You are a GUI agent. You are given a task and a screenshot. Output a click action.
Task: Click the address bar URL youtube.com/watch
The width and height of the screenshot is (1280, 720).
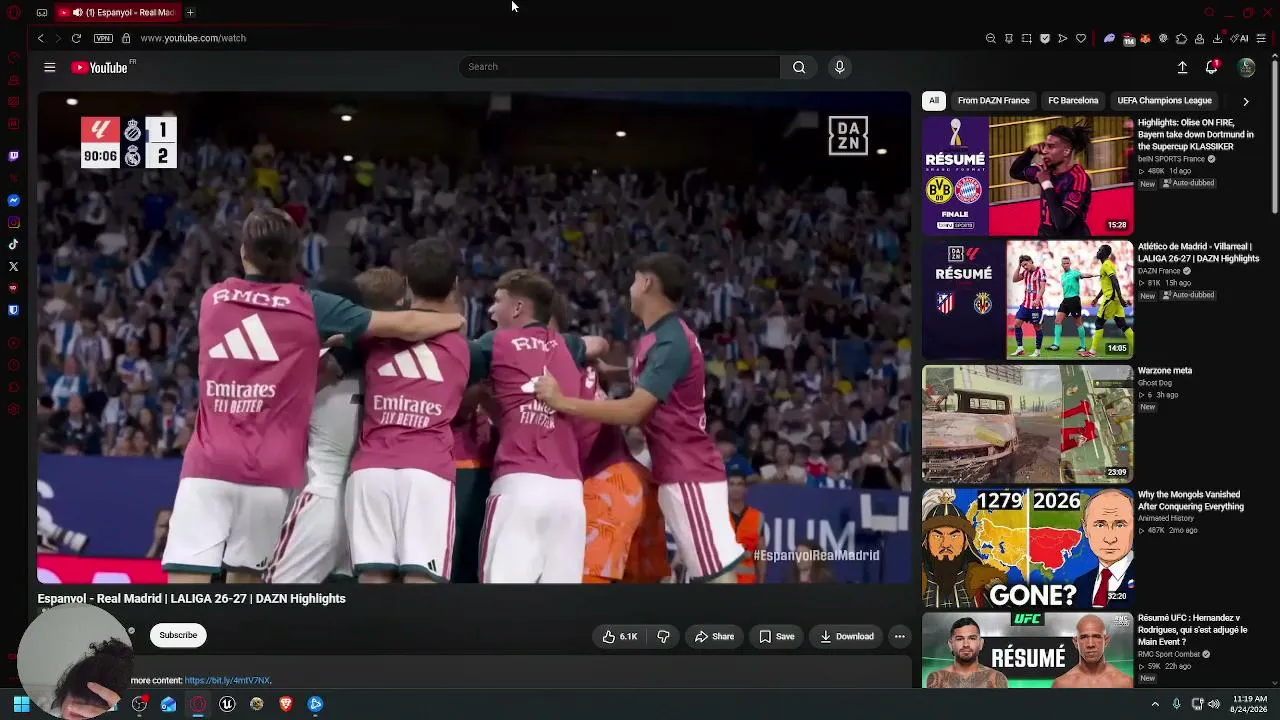coord(193,38)
